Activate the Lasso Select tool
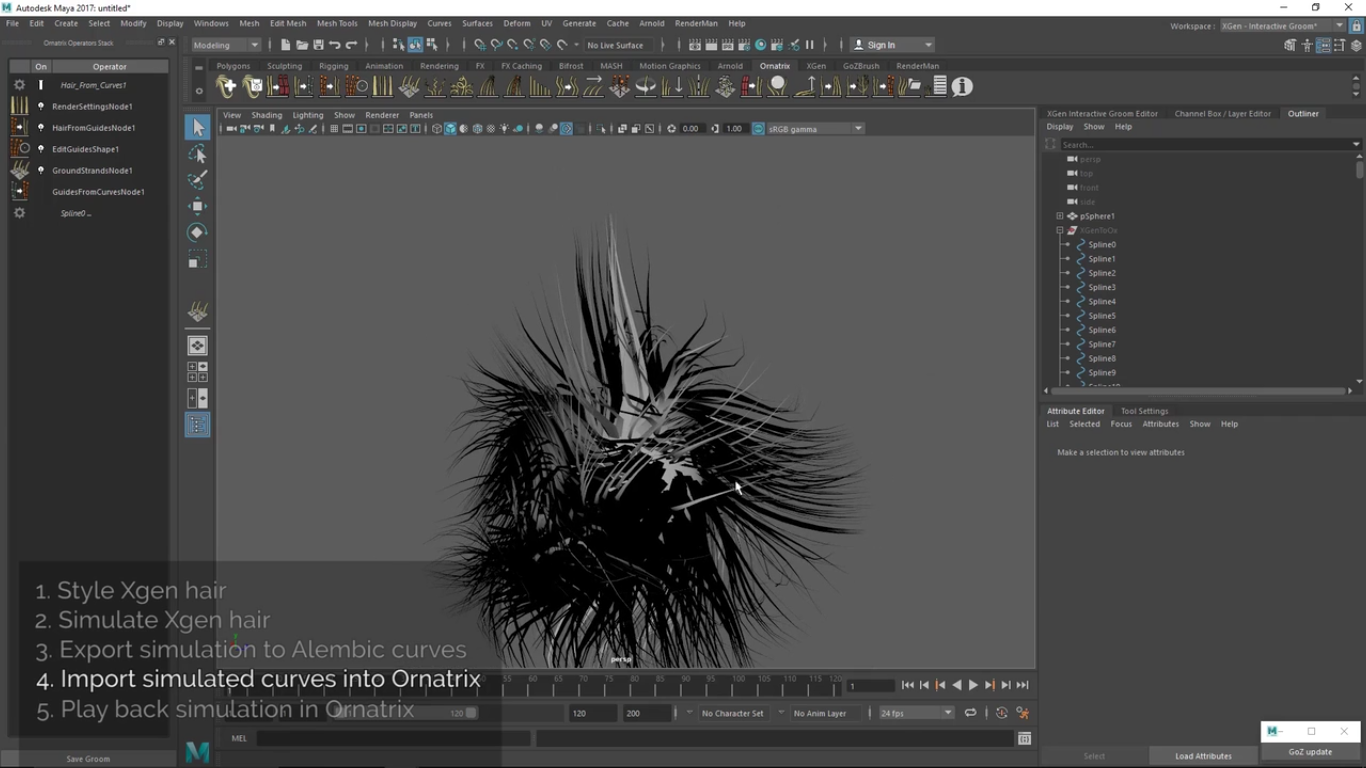 (x=197, y=154)
